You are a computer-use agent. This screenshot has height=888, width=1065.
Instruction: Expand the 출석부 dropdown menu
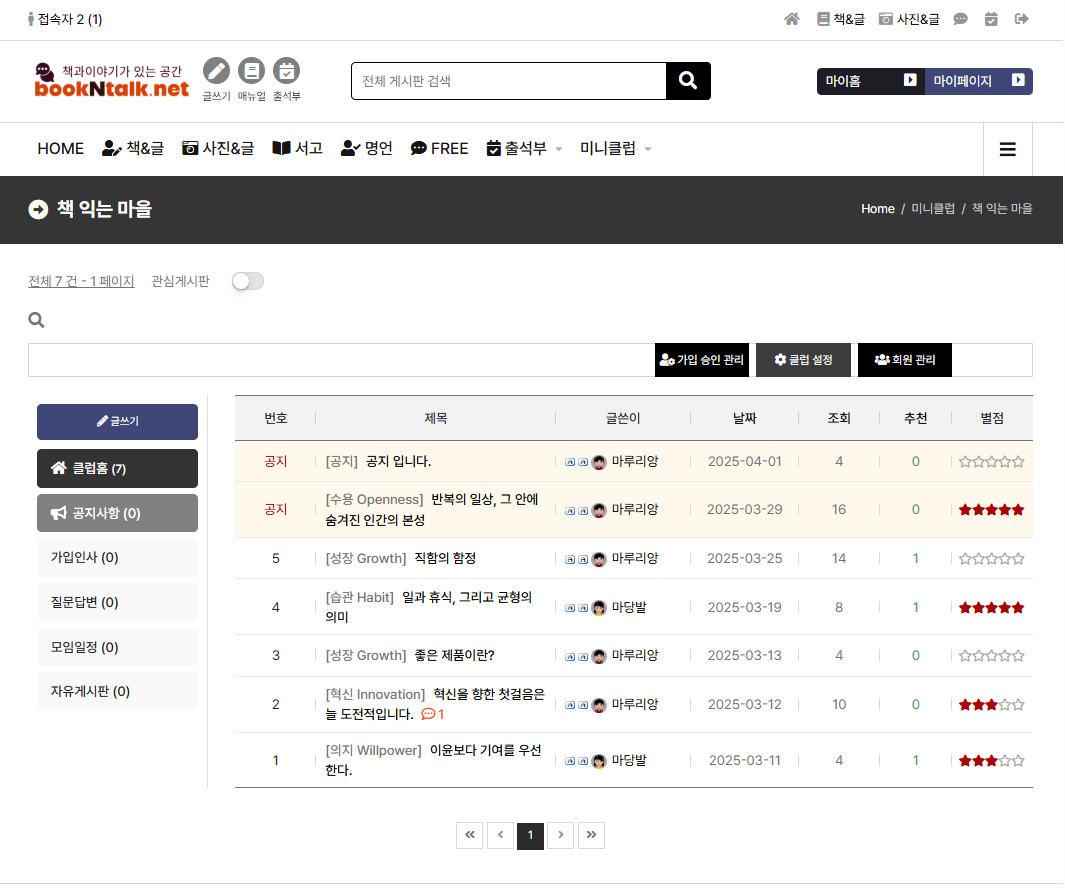524,148
